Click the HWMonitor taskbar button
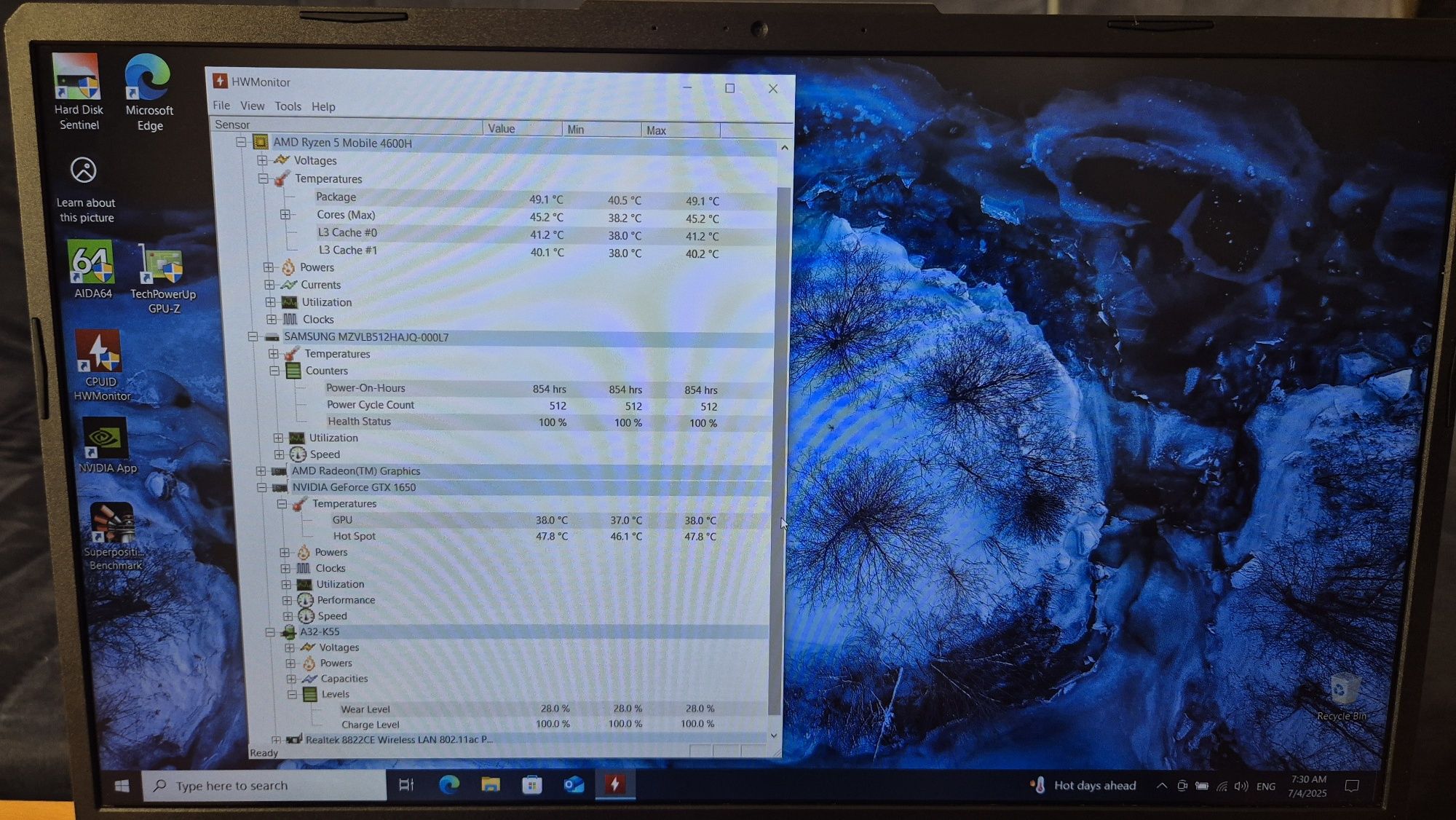The image size is (1456, 820). click(615, 785)
